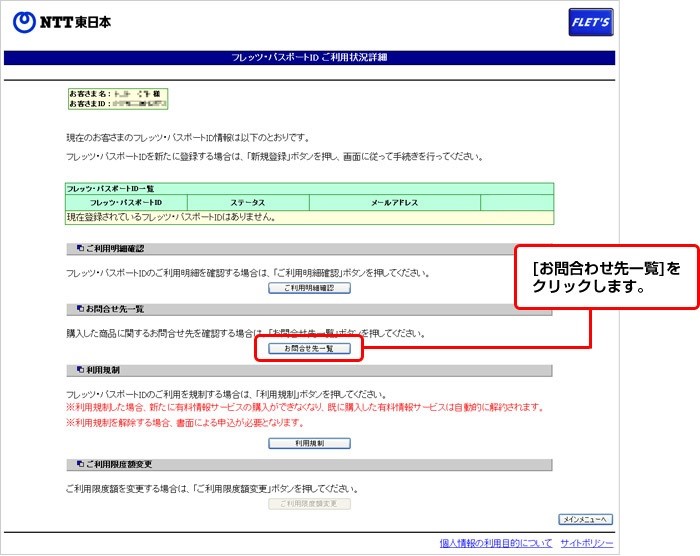Click the メールアドレス column header
Viewport: 700px width, 556px height.
[394, 203]
